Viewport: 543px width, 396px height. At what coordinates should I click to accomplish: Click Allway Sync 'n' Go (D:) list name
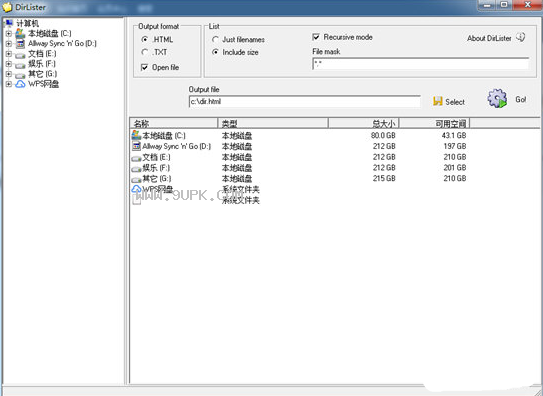click(x=177, y=146)
